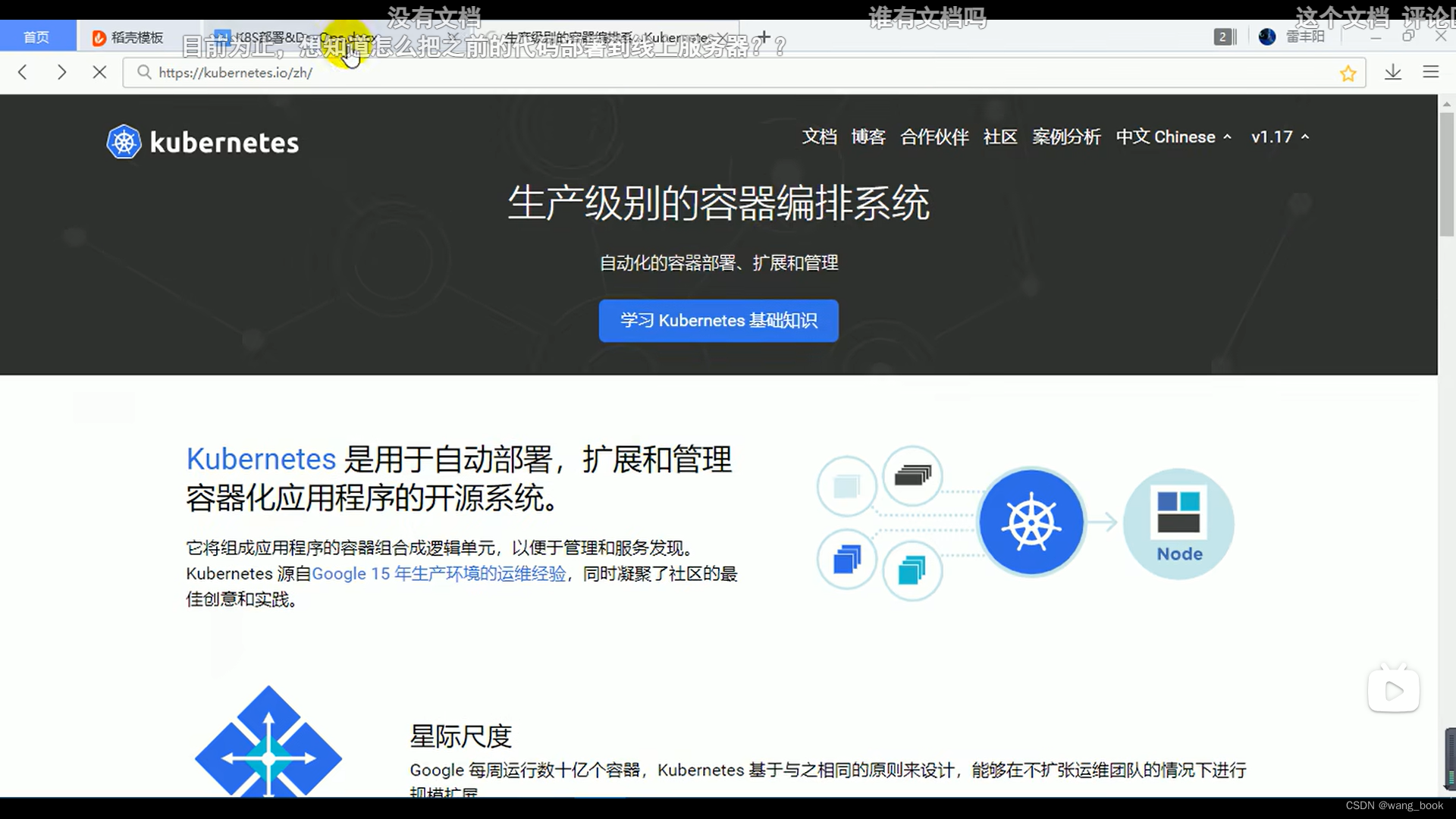1456x819 pixels.
Task: Click the 生产级别的容器编排系统 headline
Action: pos(718,203)
